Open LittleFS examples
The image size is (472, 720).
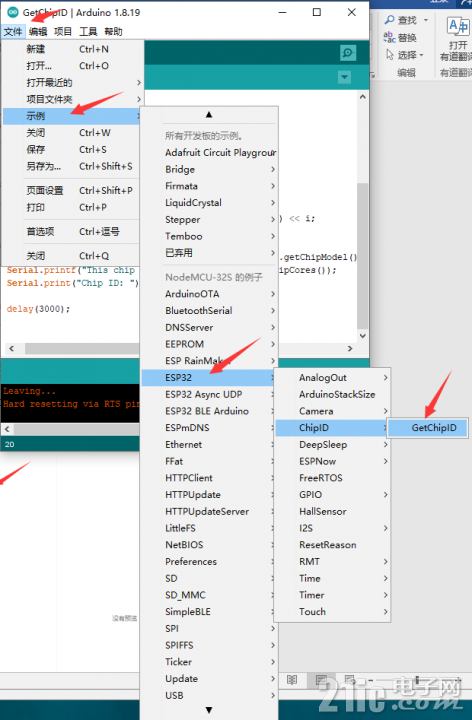208,528
